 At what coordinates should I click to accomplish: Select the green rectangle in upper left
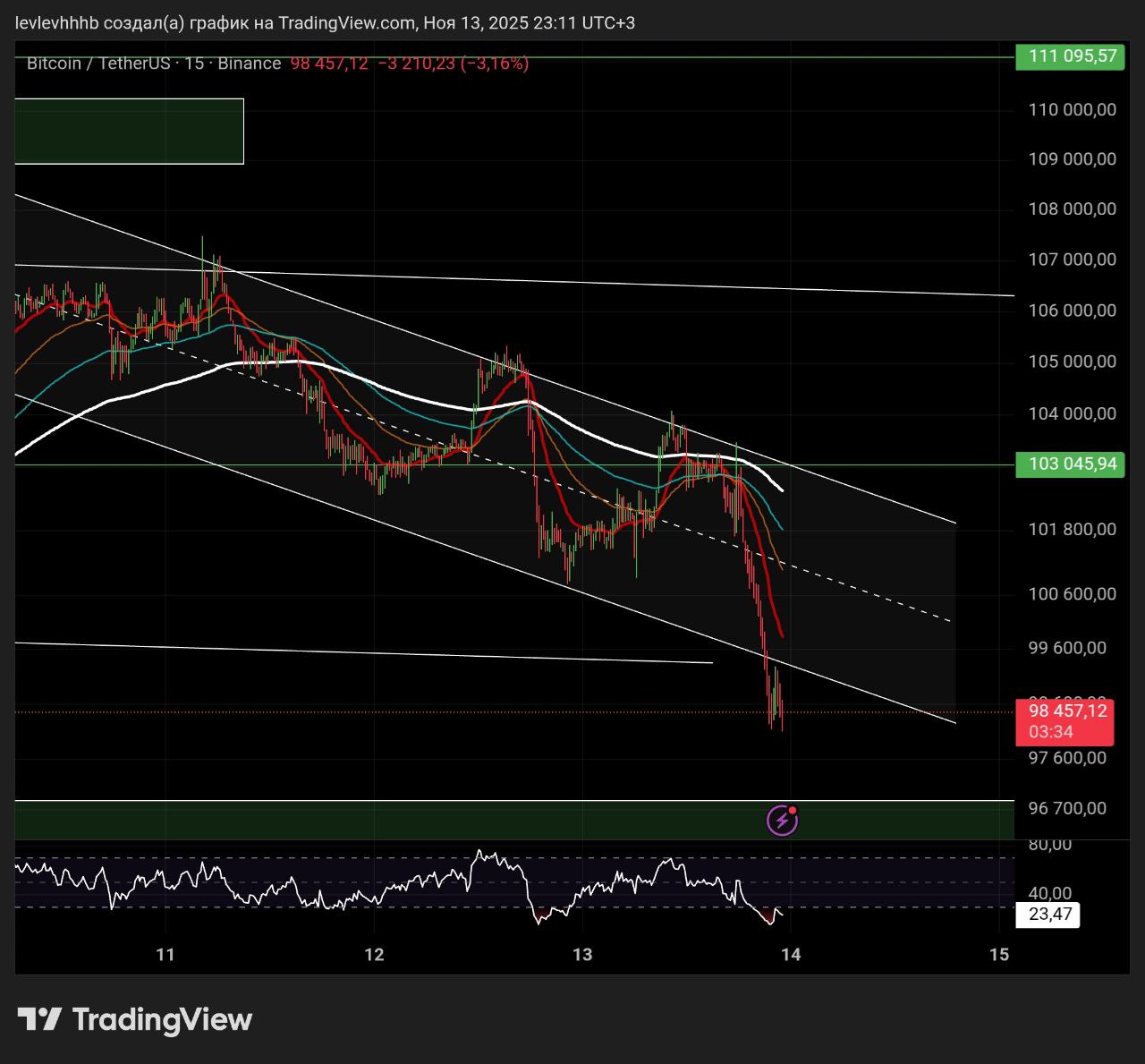pyautogui.click(x=129, y=131)
